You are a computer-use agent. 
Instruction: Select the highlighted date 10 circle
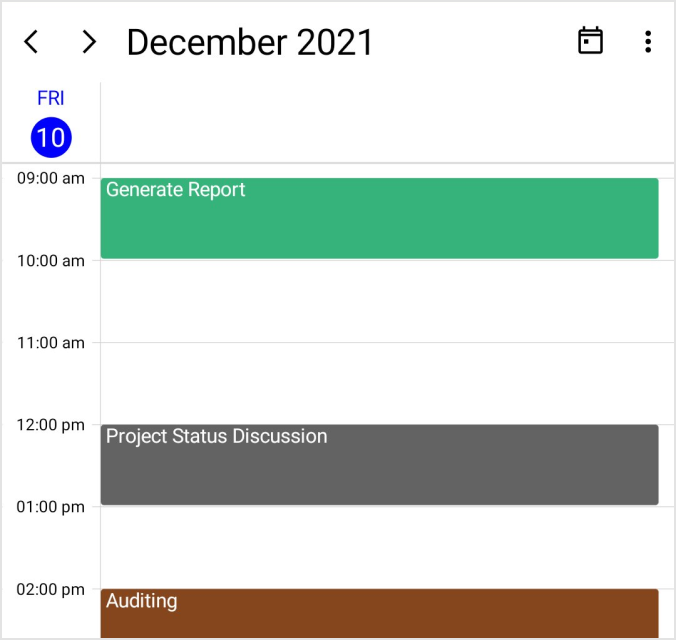click(51, 137)
